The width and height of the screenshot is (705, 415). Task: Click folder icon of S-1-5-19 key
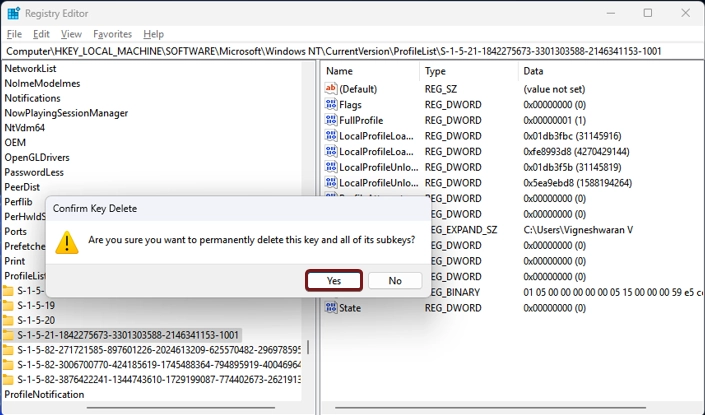coord(8,306)
